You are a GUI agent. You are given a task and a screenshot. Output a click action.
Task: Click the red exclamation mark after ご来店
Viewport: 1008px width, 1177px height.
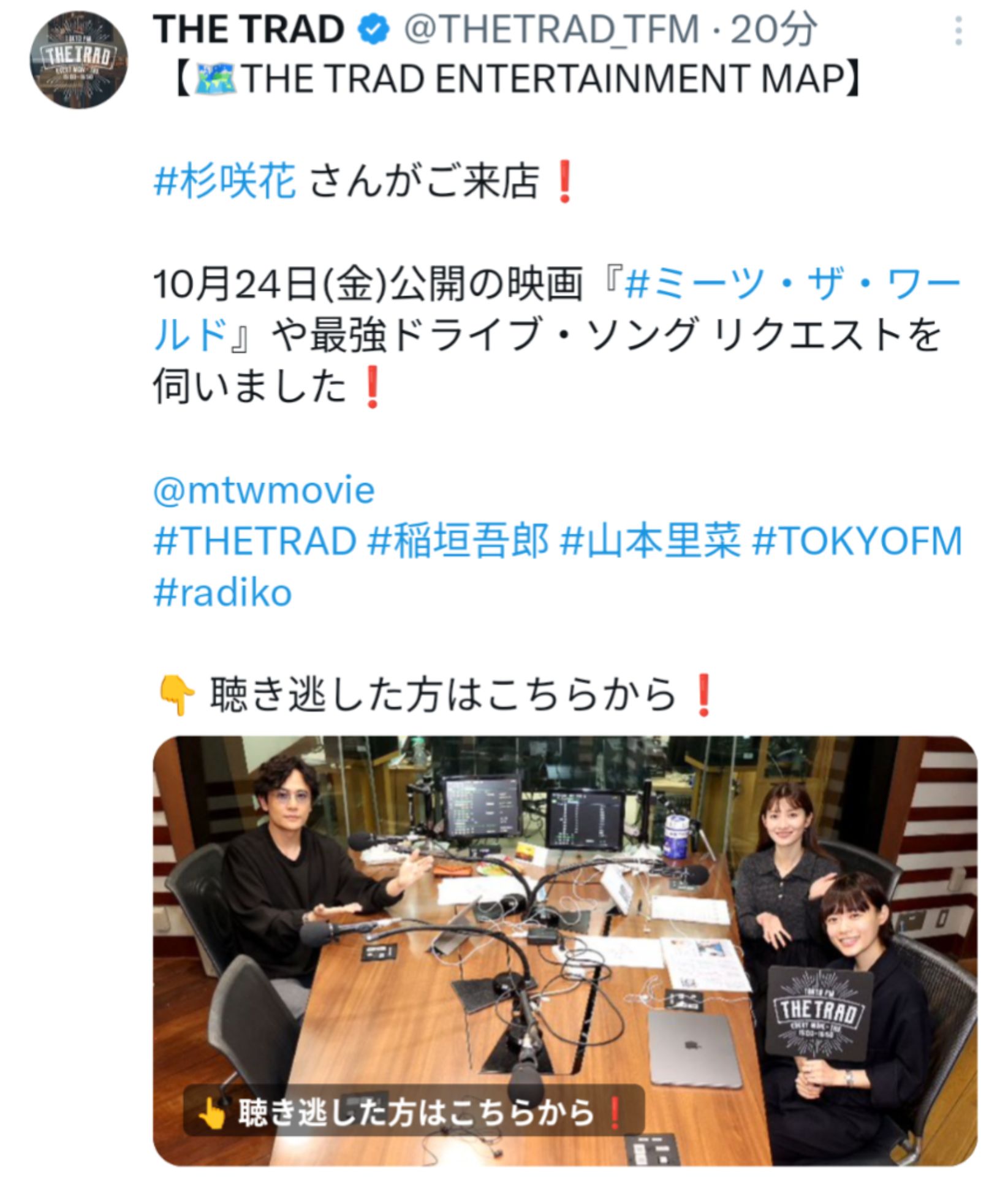point(564,182)
